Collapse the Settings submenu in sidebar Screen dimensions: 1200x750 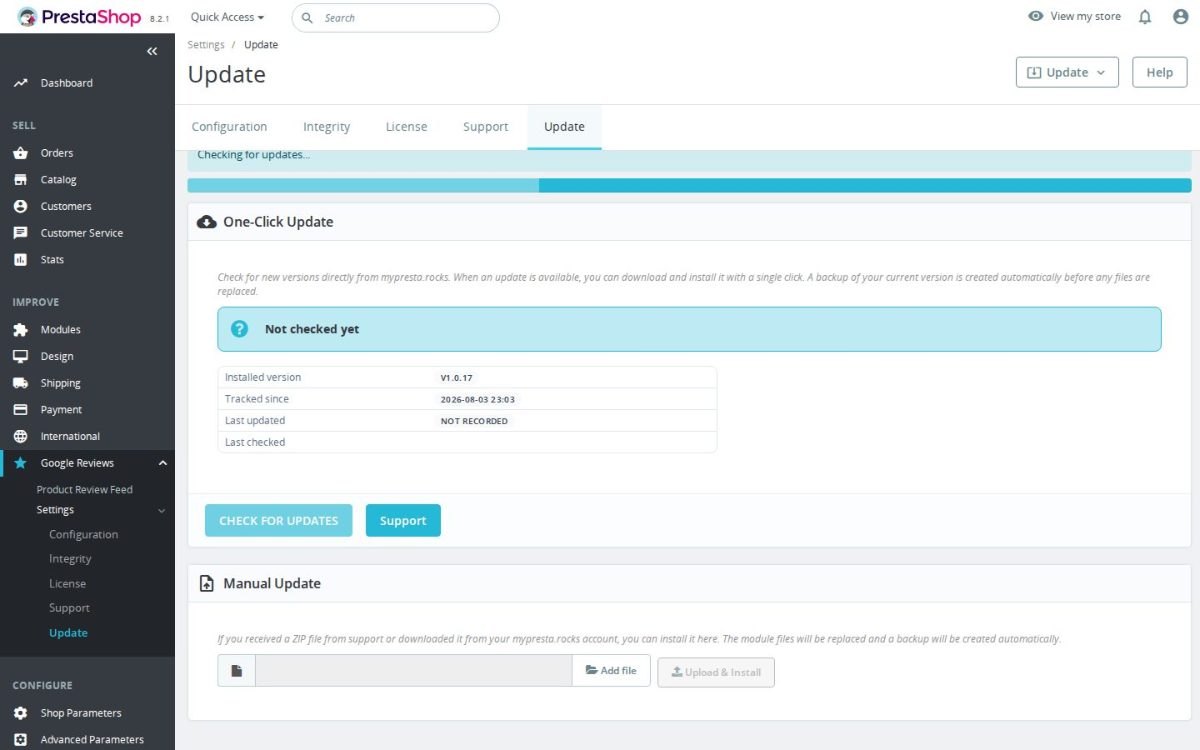click(162, 511)
